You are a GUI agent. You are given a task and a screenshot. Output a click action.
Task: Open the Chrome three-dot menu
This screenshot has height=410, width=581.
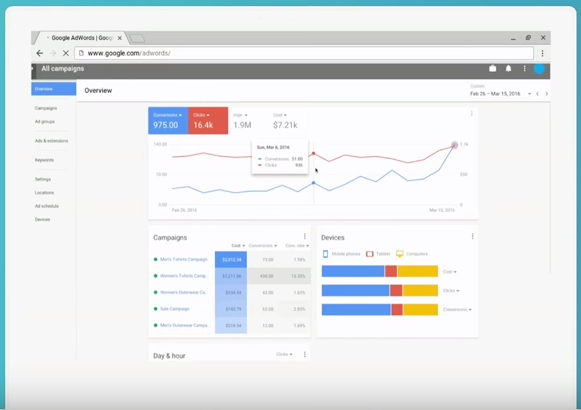pyautogui.click(x=542, y=53)
